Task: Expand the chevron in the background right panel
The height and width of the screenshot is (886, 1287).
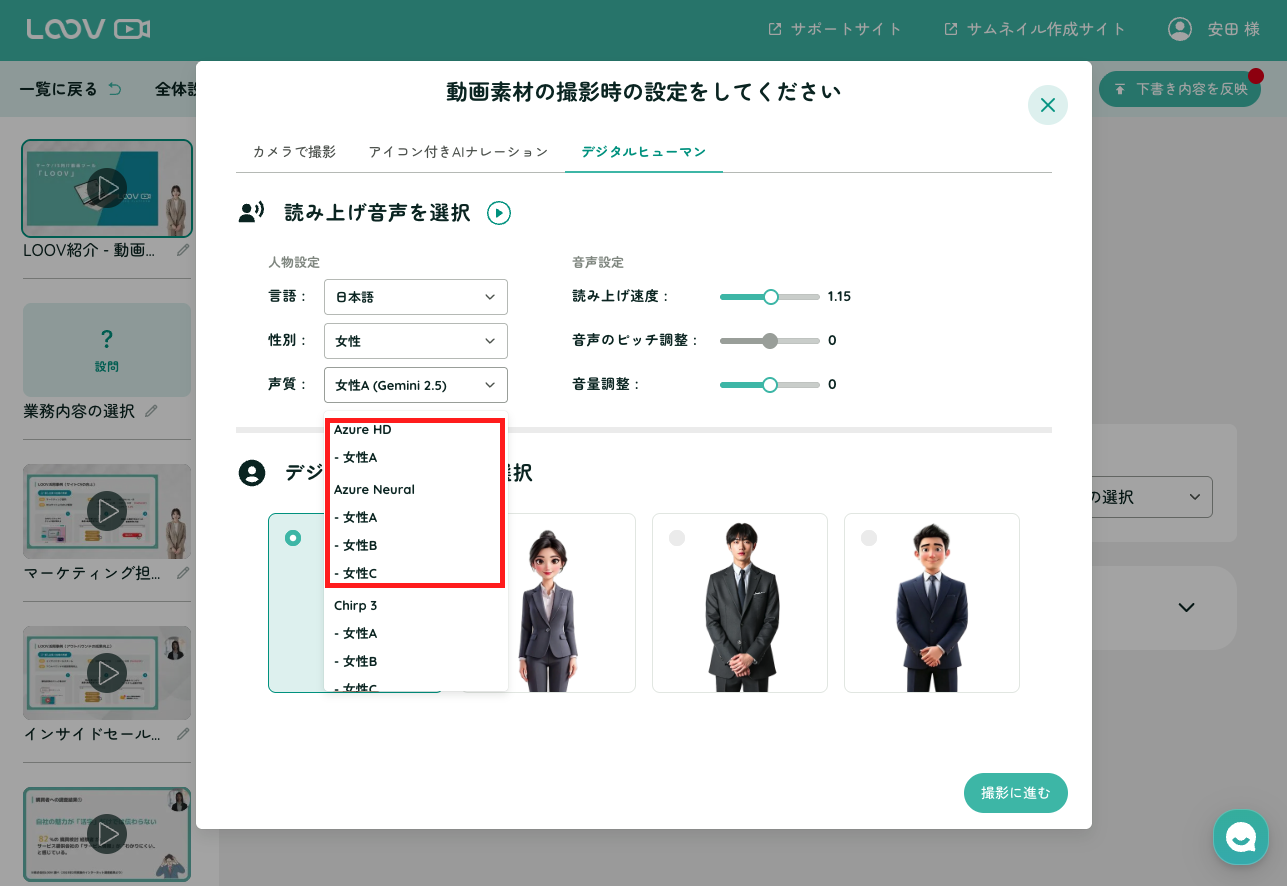Action: [1186, 607]
